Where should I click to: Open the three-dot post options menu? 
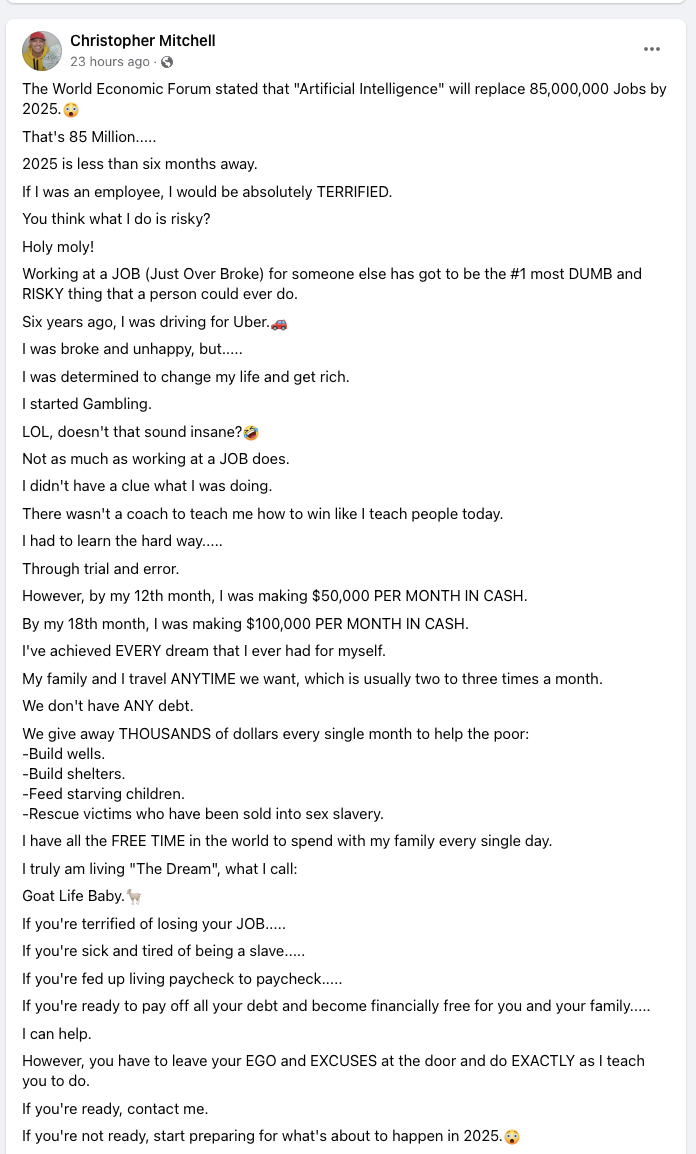pos(651,49)
